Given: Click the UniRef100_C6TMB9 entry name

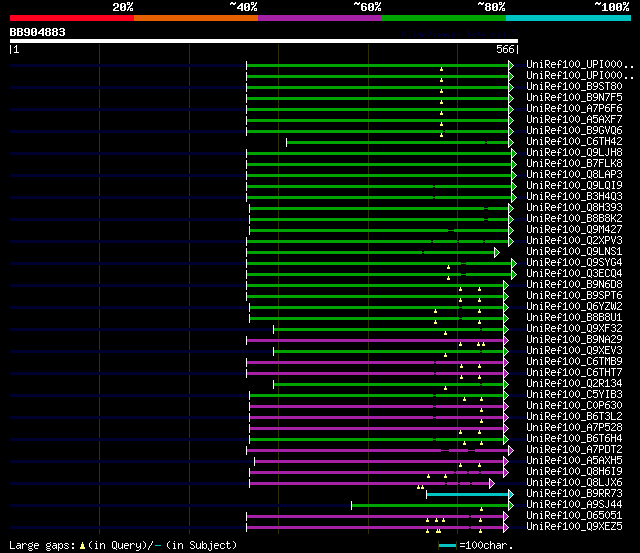Looking at the screenshot, I should 574,362.
